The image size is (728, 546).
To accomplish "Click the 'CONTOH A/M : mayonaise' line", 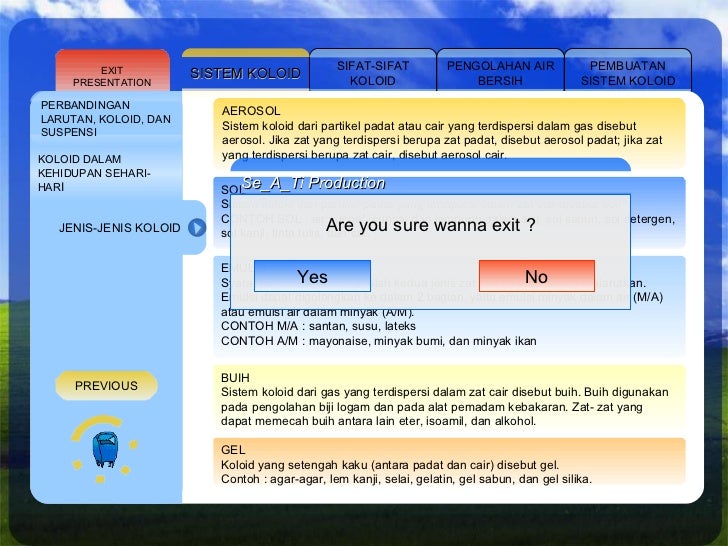I will [378, 341].
